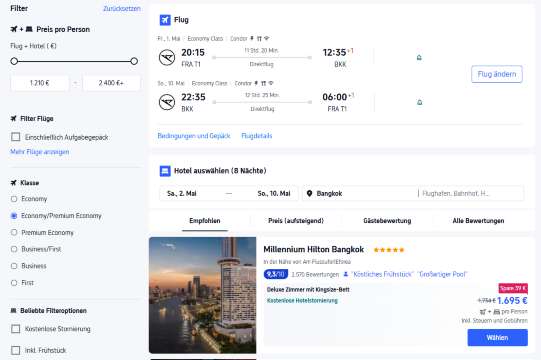Image resolution: width=541 pixels, height=360 pixels.
Task: Click the Condor logo on the 20:15 flight
Action: coord(167,58)
